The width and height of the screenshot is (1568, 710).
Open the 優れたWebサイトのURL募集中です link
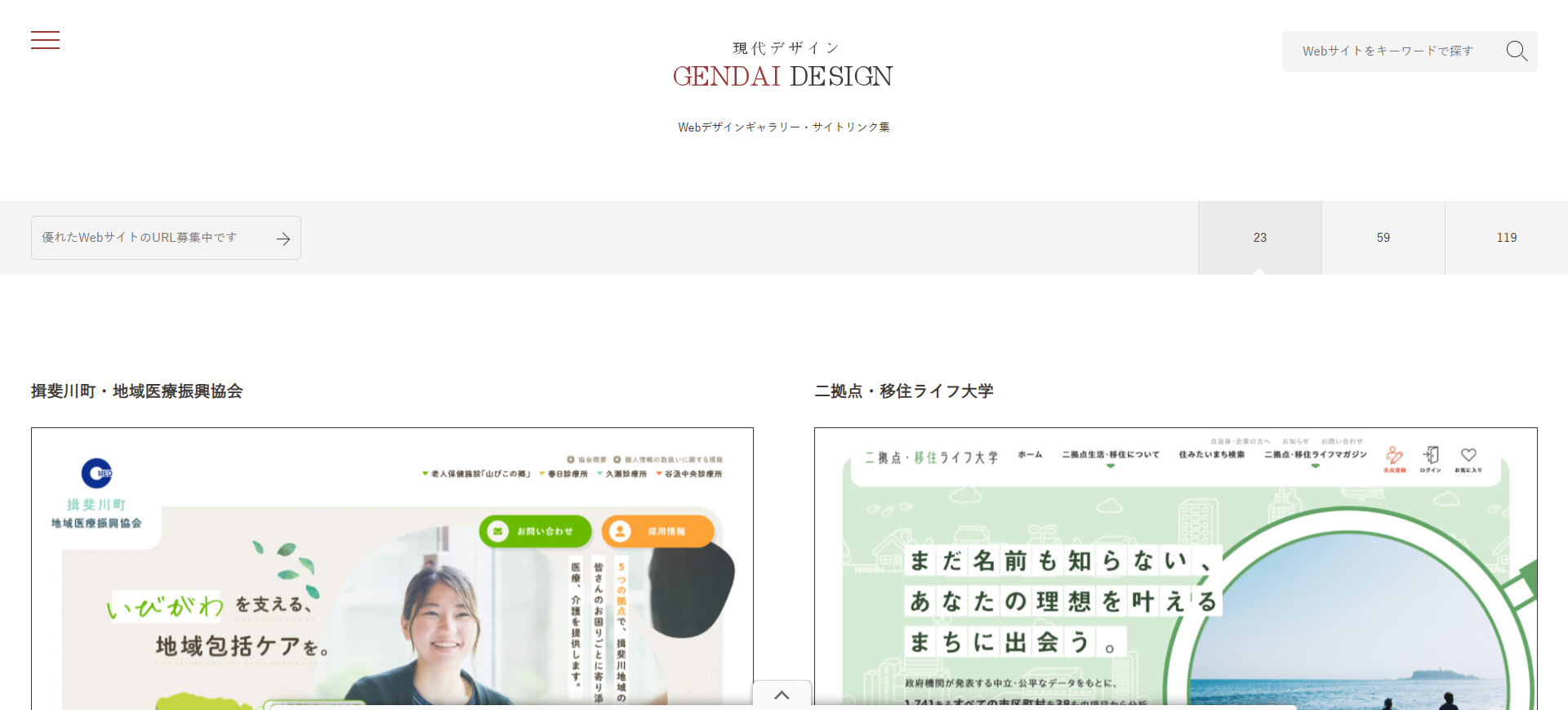coord(140,238)
